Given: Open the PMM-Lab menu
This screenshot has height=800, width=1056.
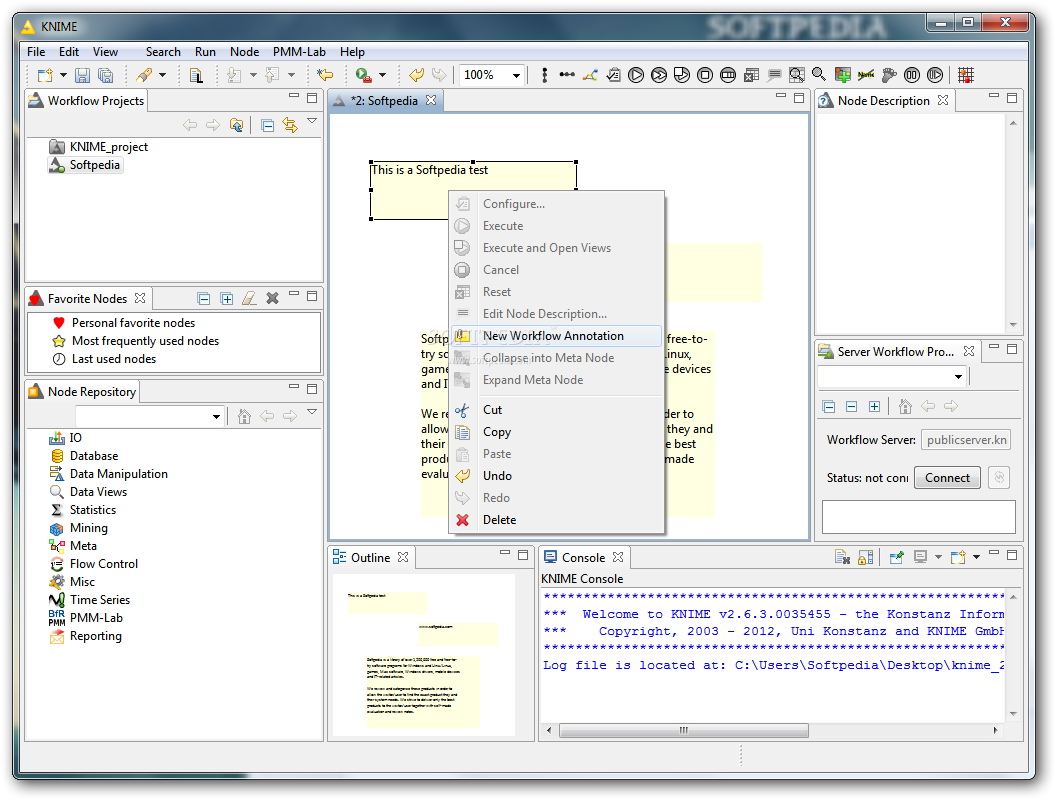Looking at the screenshot, I should coord(299,52).
